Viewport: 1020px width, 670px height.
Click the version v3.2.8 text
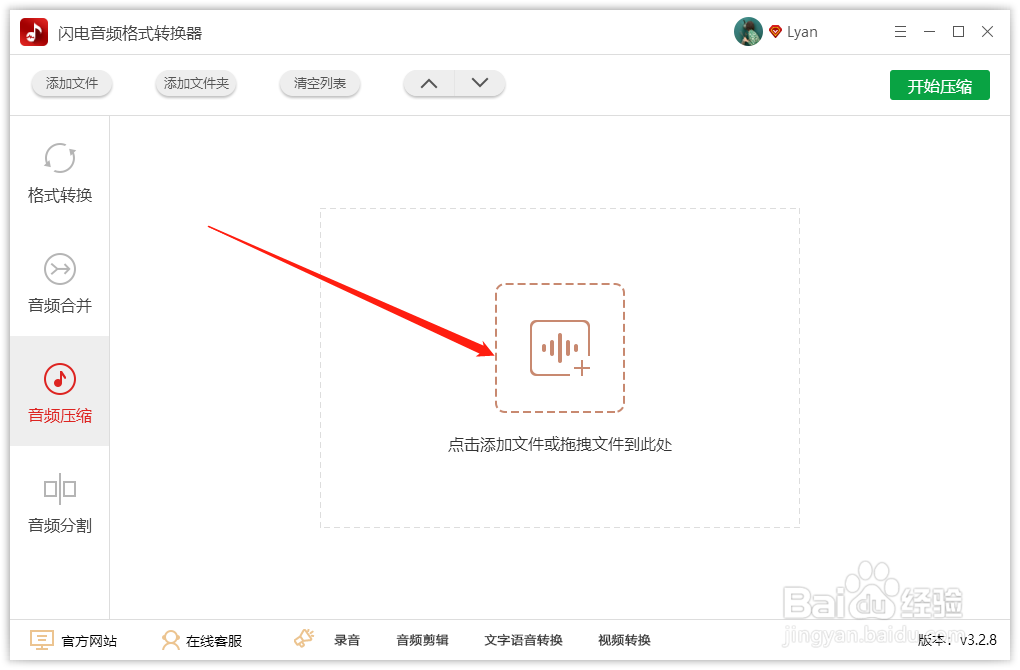point(957,640)
